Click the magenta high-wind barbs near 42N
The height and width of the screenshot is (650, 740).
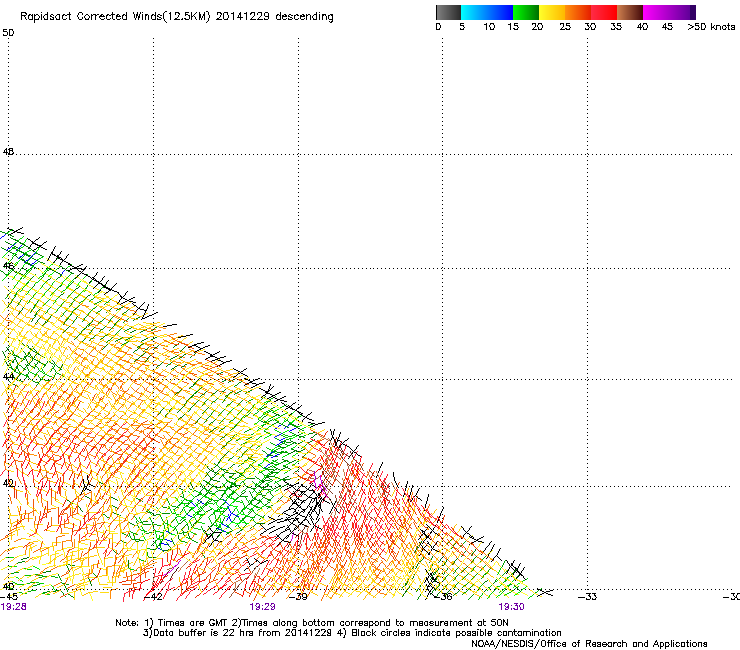(320, 484)
